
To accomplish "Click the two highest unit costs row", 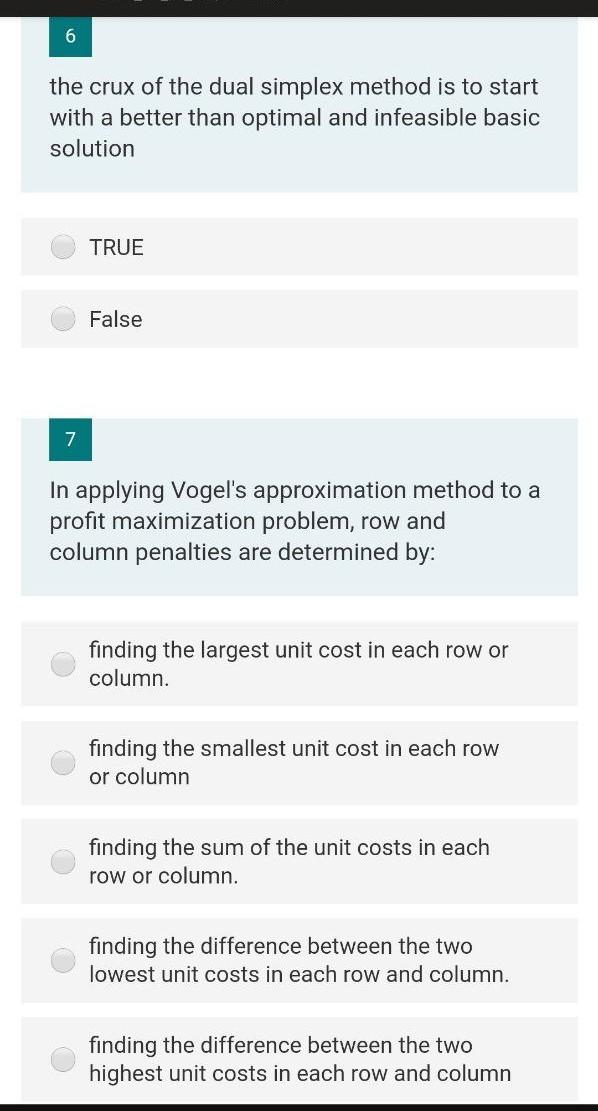I will [x=300, y=1058].
